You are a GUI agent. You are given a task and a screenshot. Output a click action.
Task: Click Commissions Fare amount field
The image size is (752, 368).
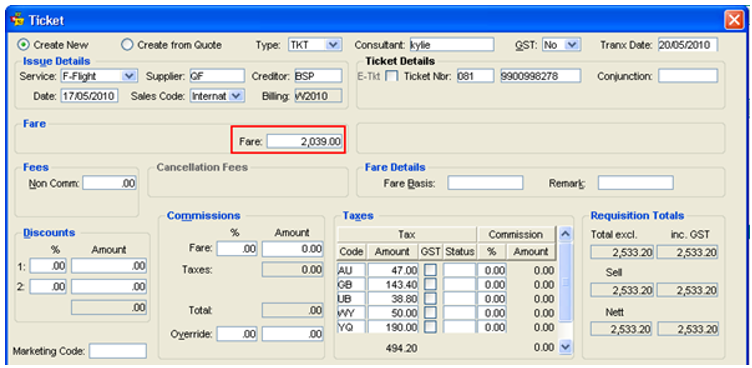tap(293, 249)
